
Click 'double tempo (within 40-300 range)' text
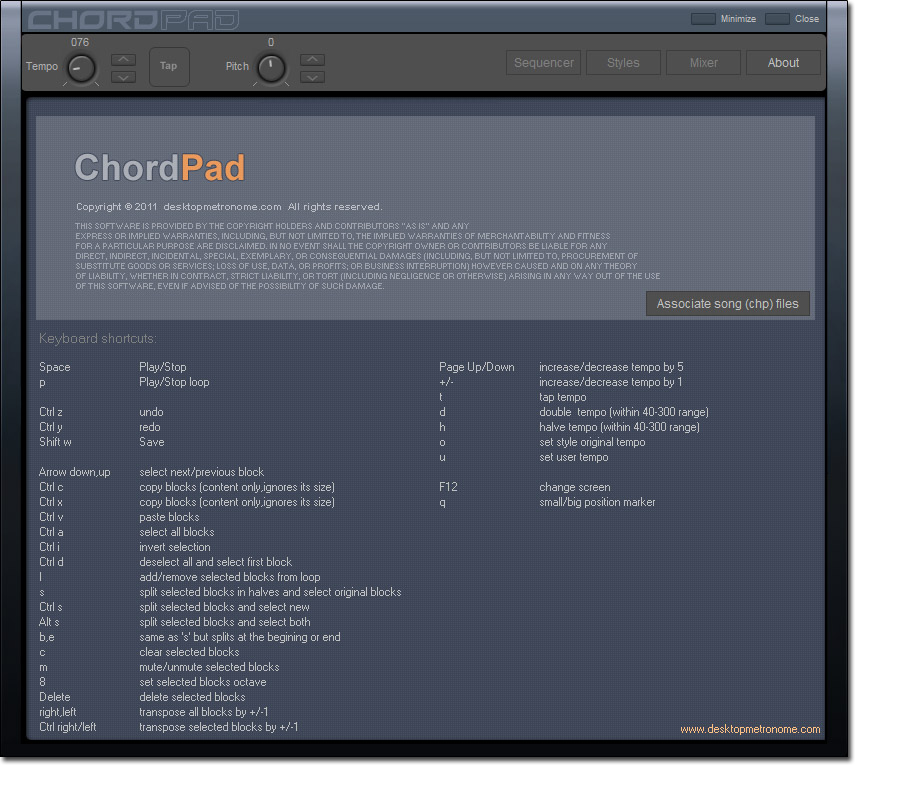click(624, 412)
